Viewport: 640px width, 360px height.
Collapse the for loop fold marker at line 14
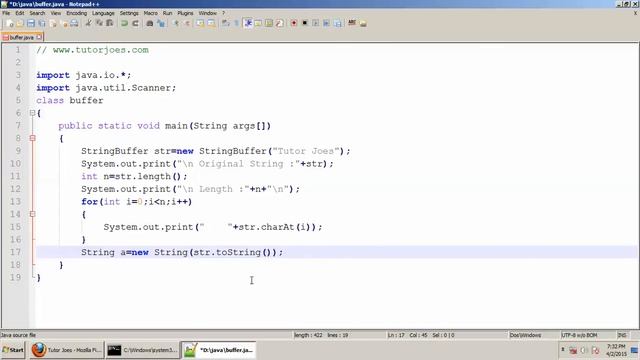pos(33,214)
